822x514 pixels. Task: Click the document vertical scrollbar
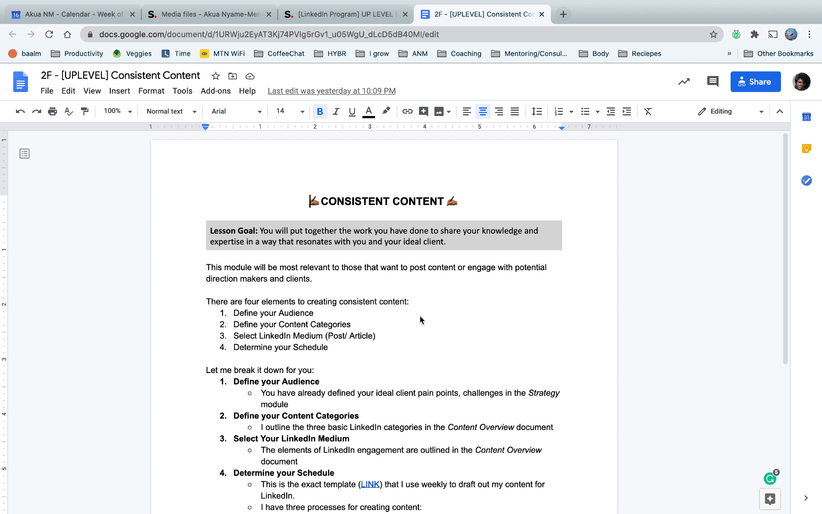(x=785, y=249)
